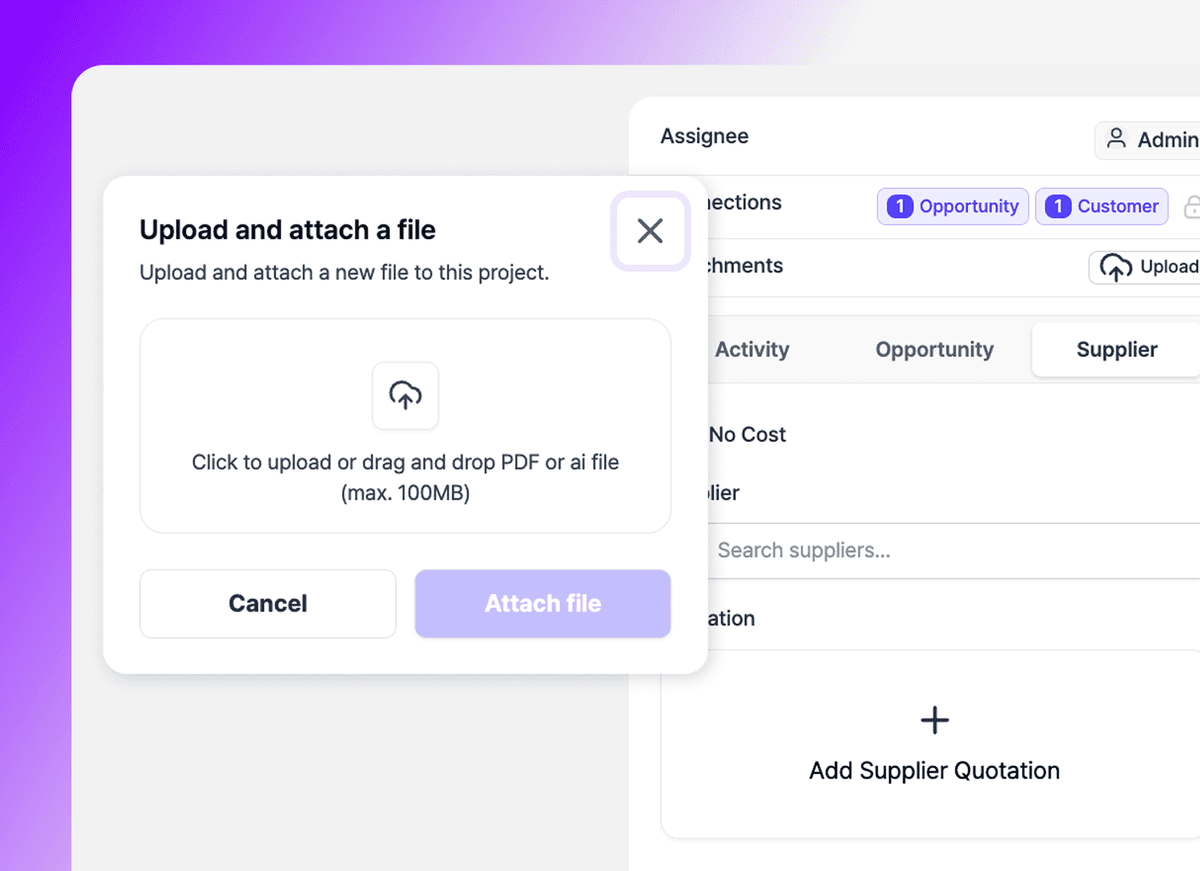Click the Attach file button
This screenshot has height=871, width=1200.
point(542,604)
